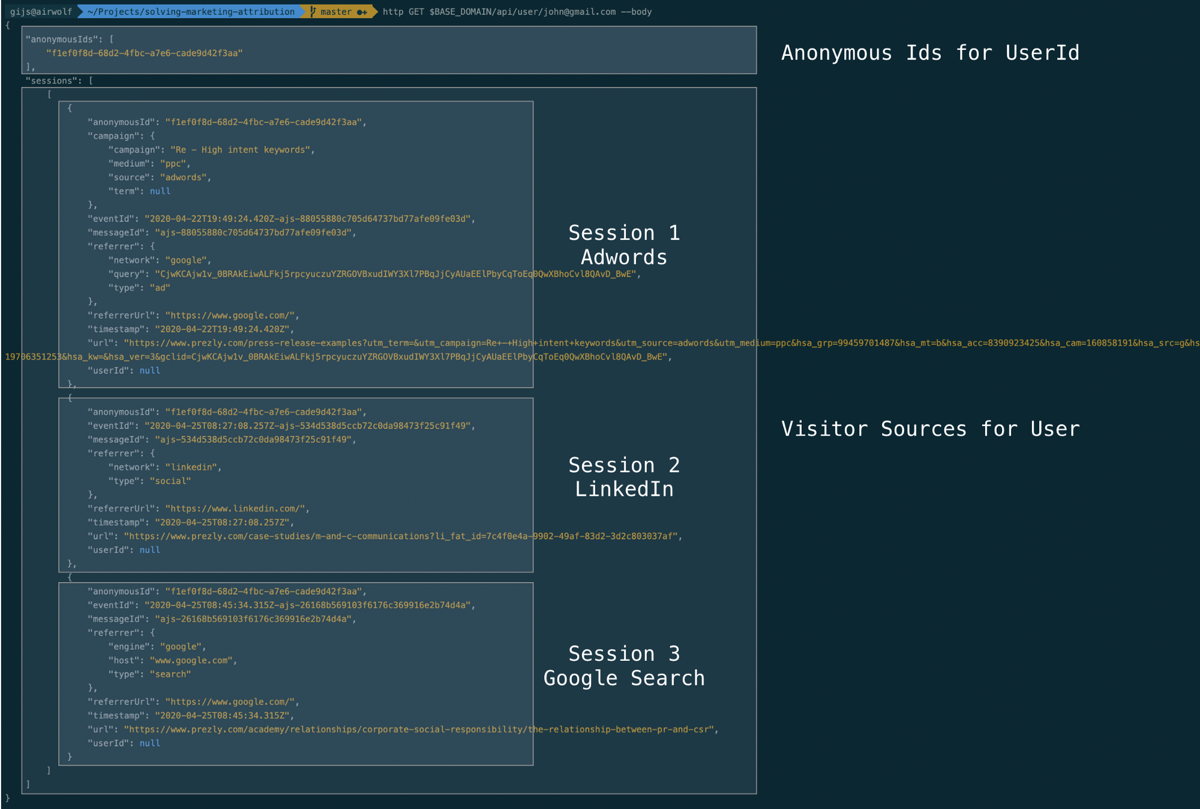Click the "sessions" key
1200x809 pixels.
coord(52,79)
